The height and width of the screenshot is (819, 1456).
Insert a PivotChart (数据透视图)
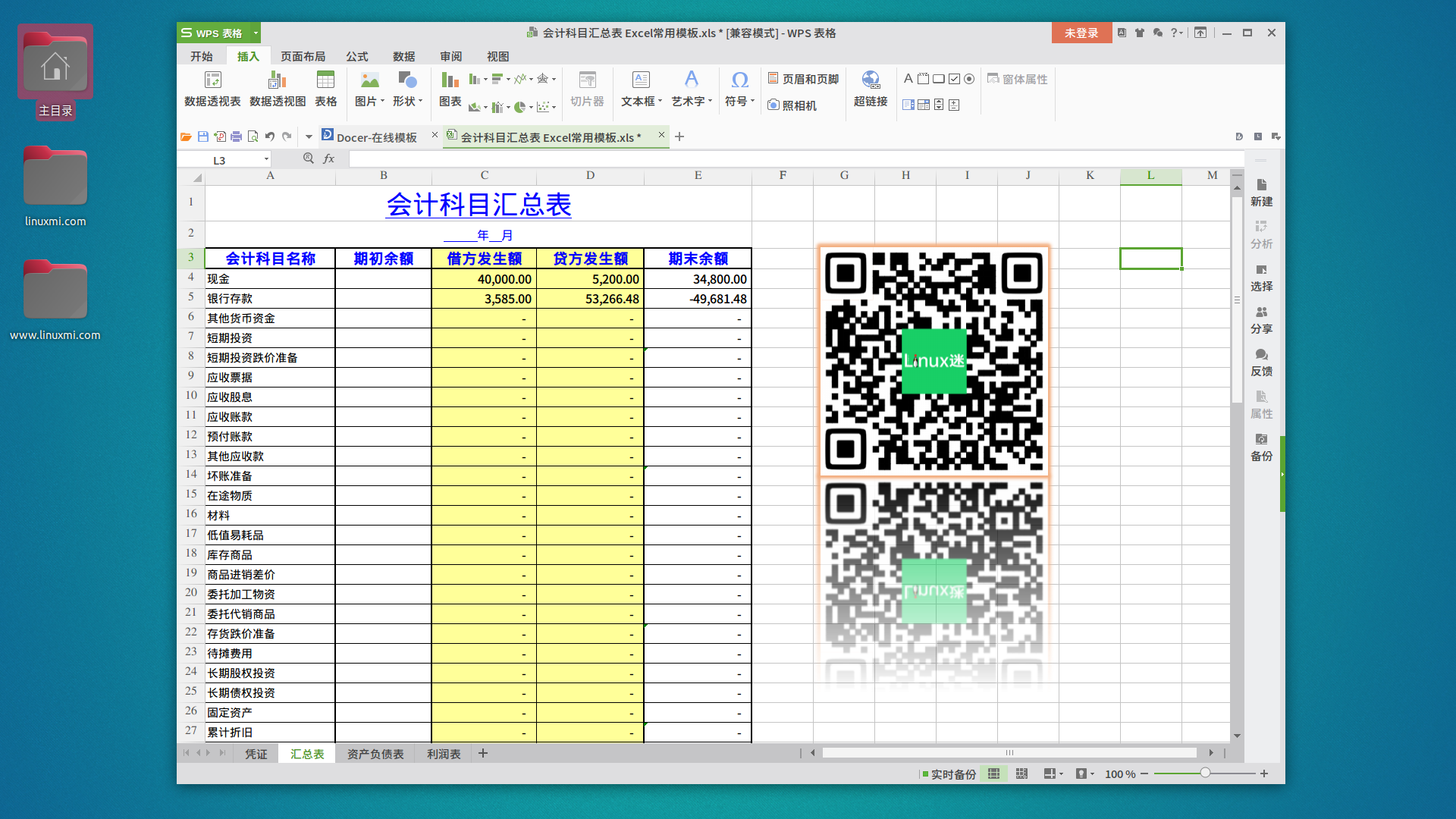(278, 89)
